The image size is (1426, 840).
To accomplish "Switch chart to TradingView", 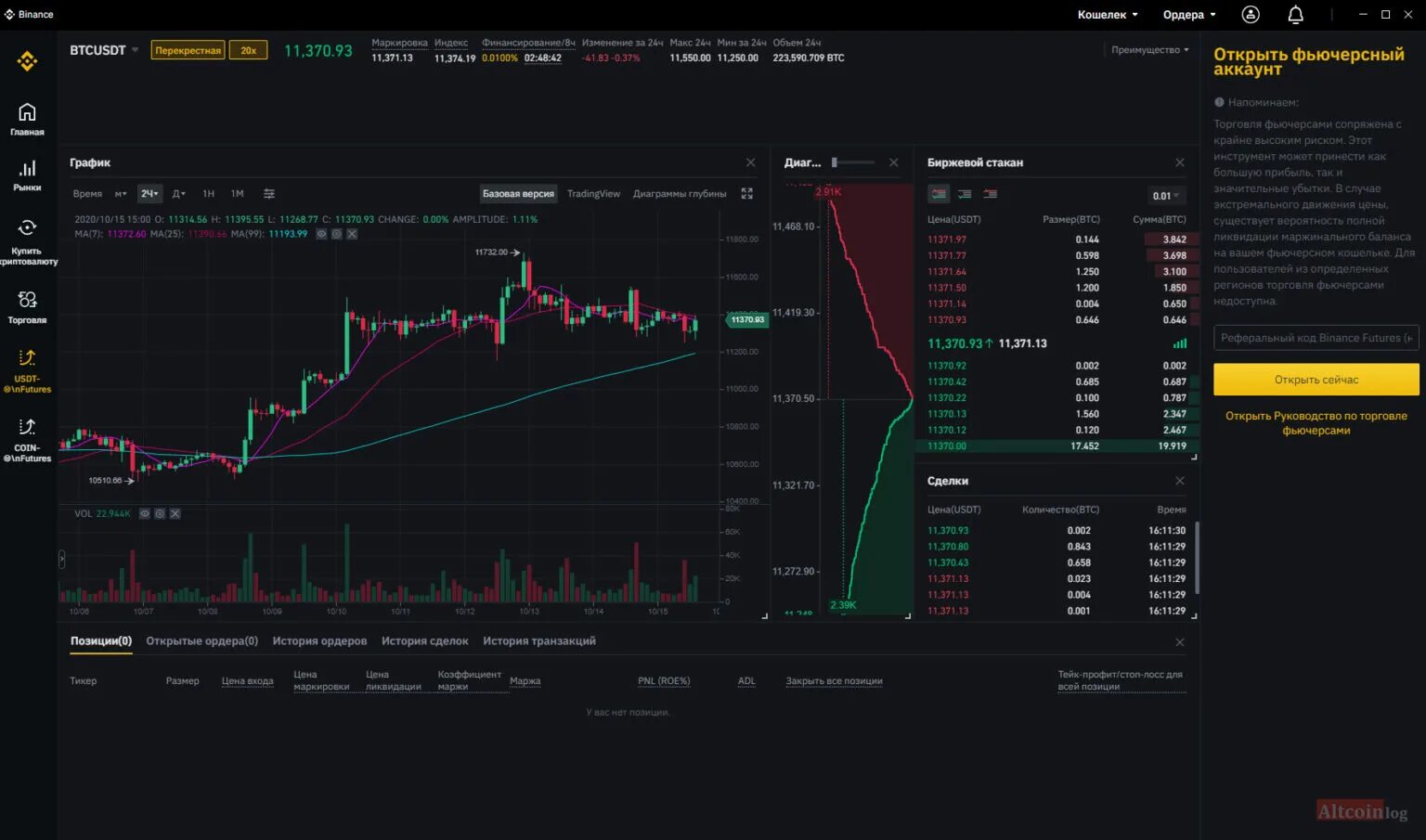I will (593, 194).
